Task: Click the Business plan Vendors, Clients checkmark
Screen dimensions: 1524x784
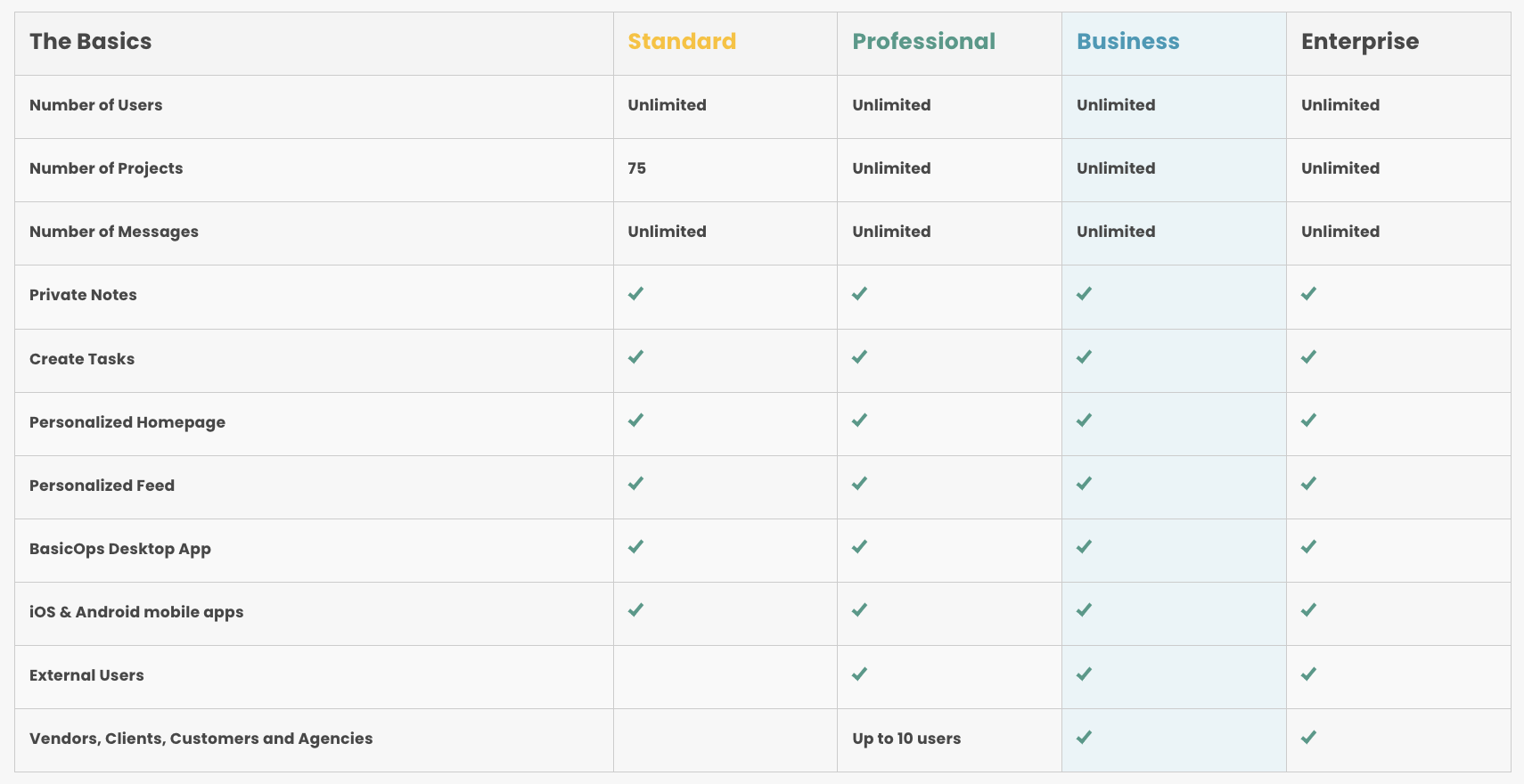Action: click(x=1084, y=738)
